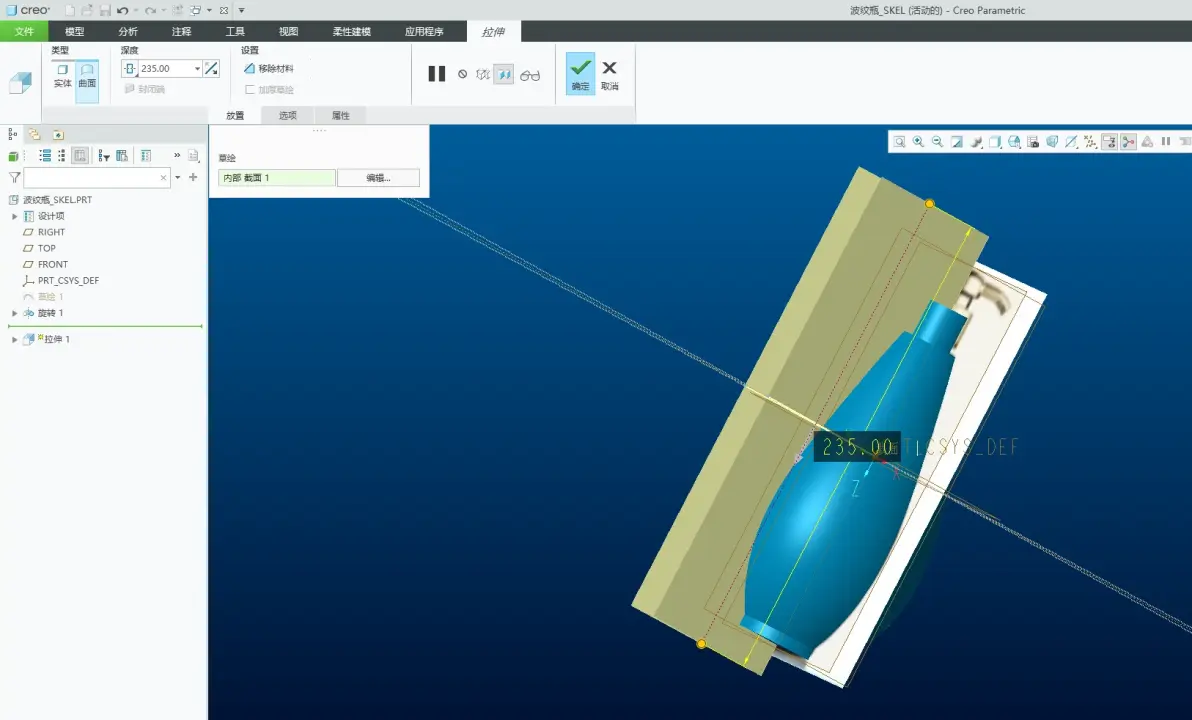Click Zoom Out magnifier in graphics toolbar
Screen dimensions: 1192x720
point(937,141)
